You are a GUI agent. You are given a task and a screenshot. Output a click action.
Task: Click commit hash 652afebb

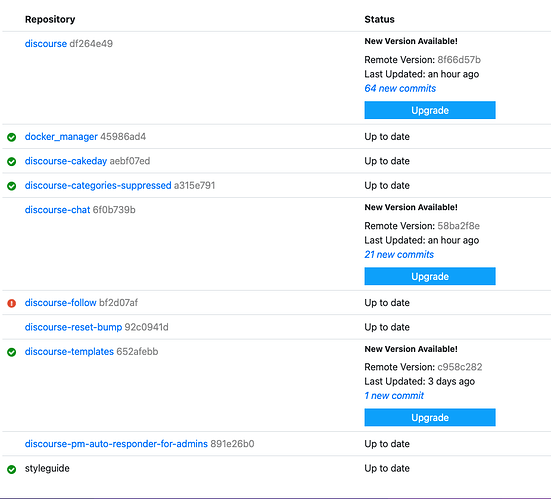137,351
